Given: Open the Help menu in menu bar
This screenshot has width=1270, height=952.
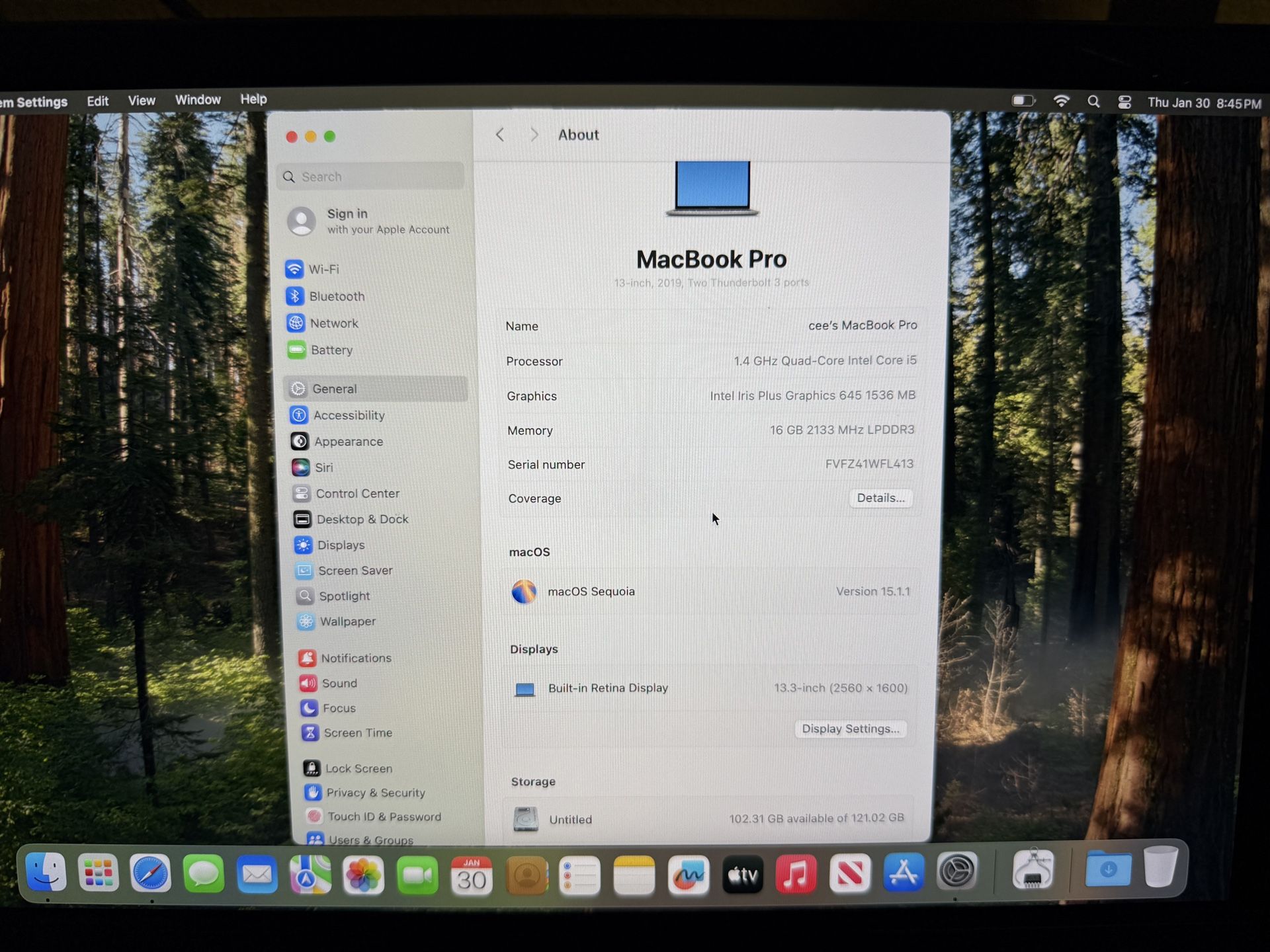Looking at the screenshot, I should pyautogui.click(x=253, y=100).
